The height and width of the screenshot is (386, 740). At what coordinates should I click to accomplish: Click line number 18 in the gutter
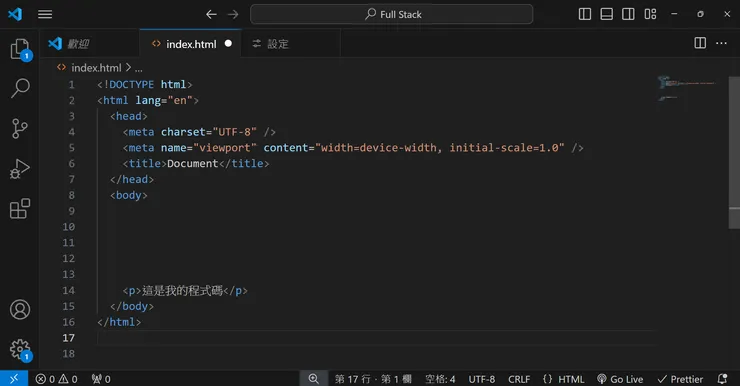point(69,353)
